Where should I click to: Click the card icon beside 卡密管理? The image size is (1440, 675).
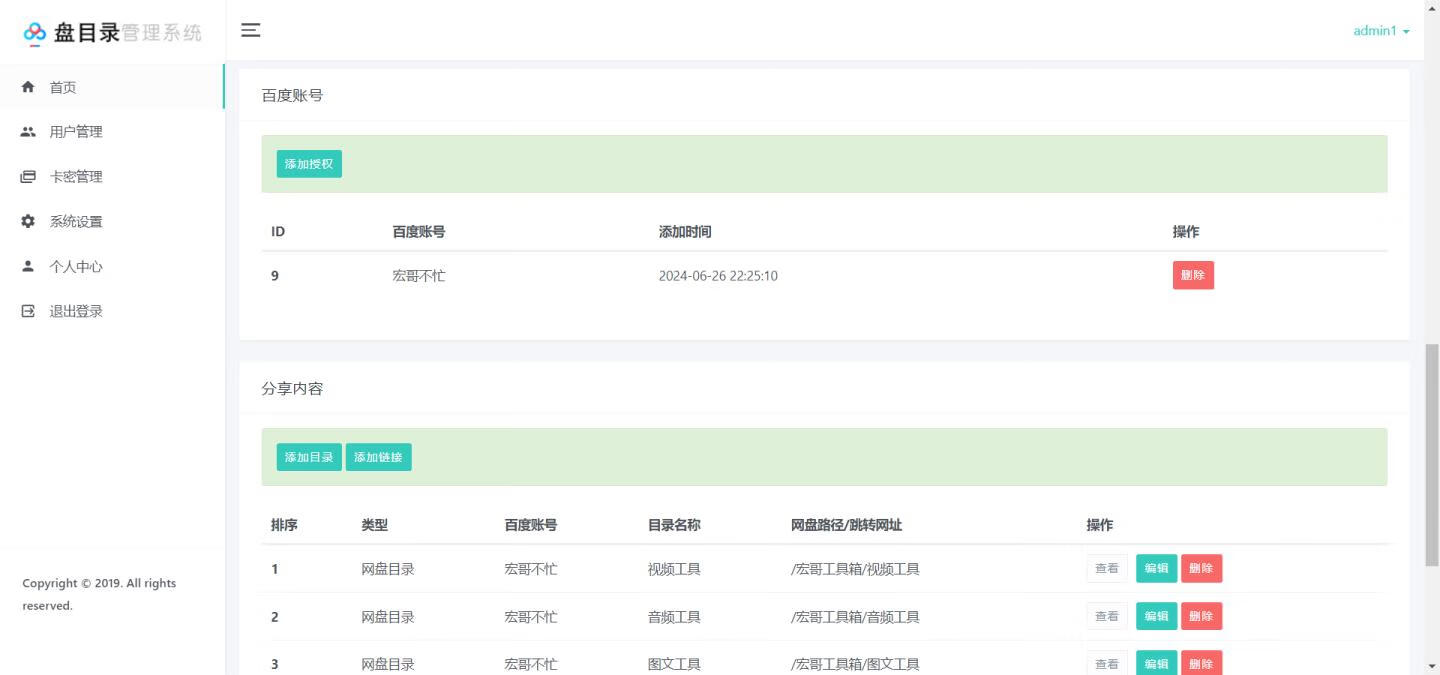(x=28, y=176)
